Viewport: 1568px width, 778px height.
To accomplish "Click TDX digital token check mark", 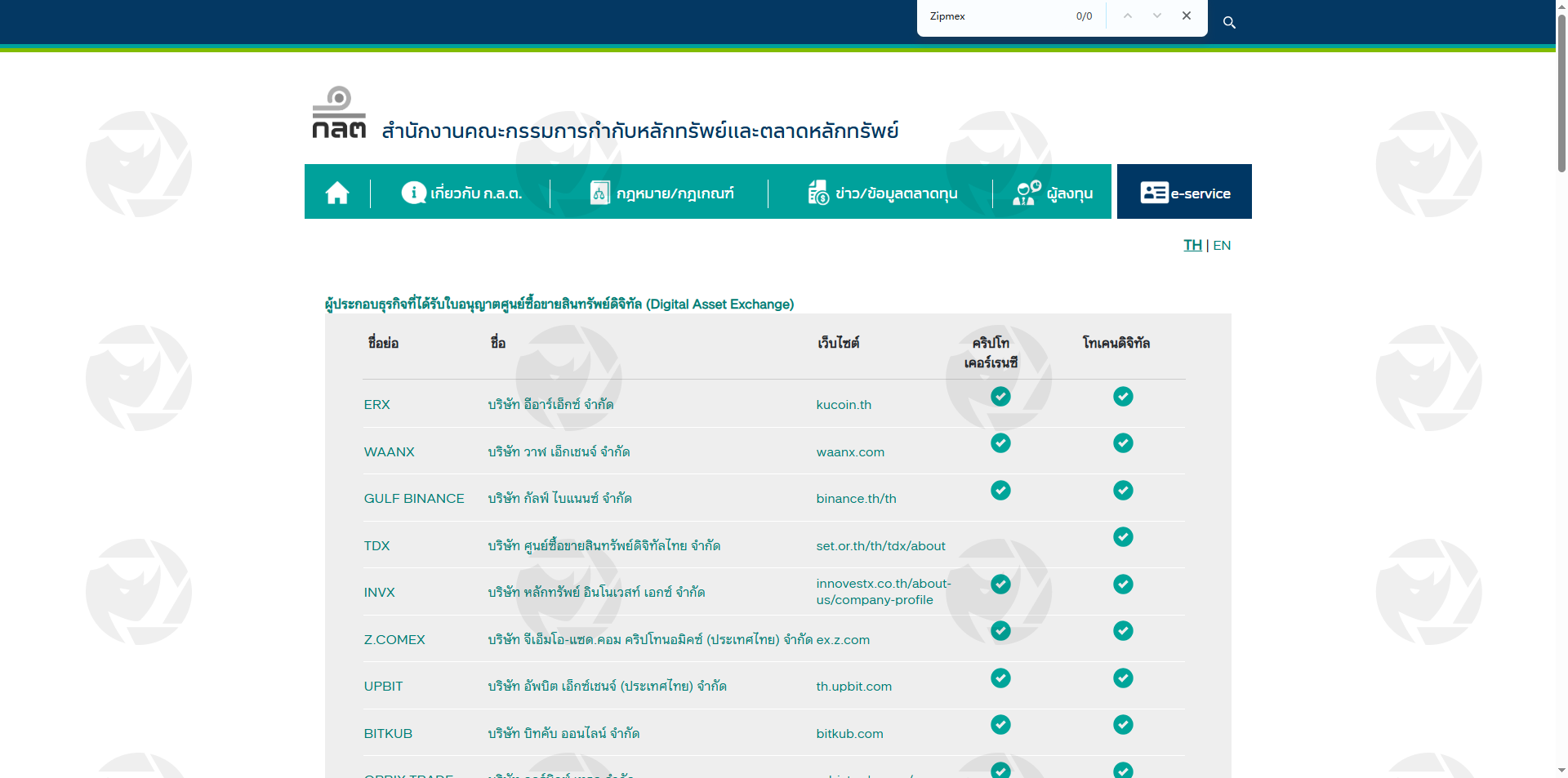I will pos(1123,537).
